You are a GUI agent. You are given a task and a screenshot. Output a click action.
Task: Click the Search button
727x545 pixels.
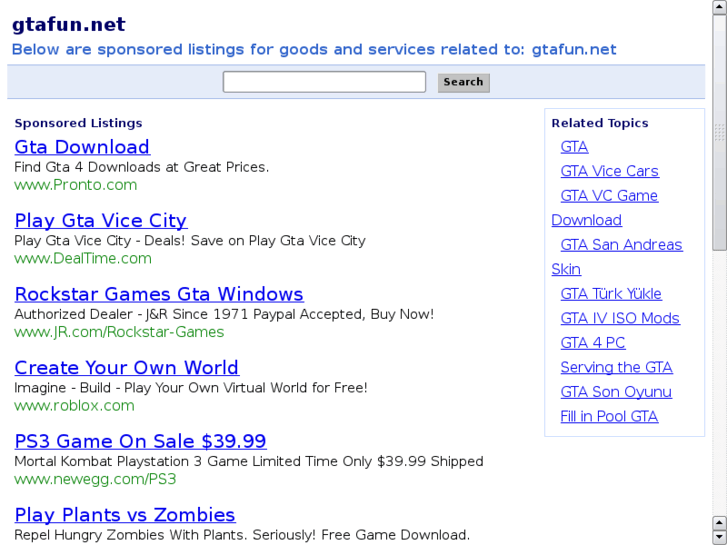point(464,83)
